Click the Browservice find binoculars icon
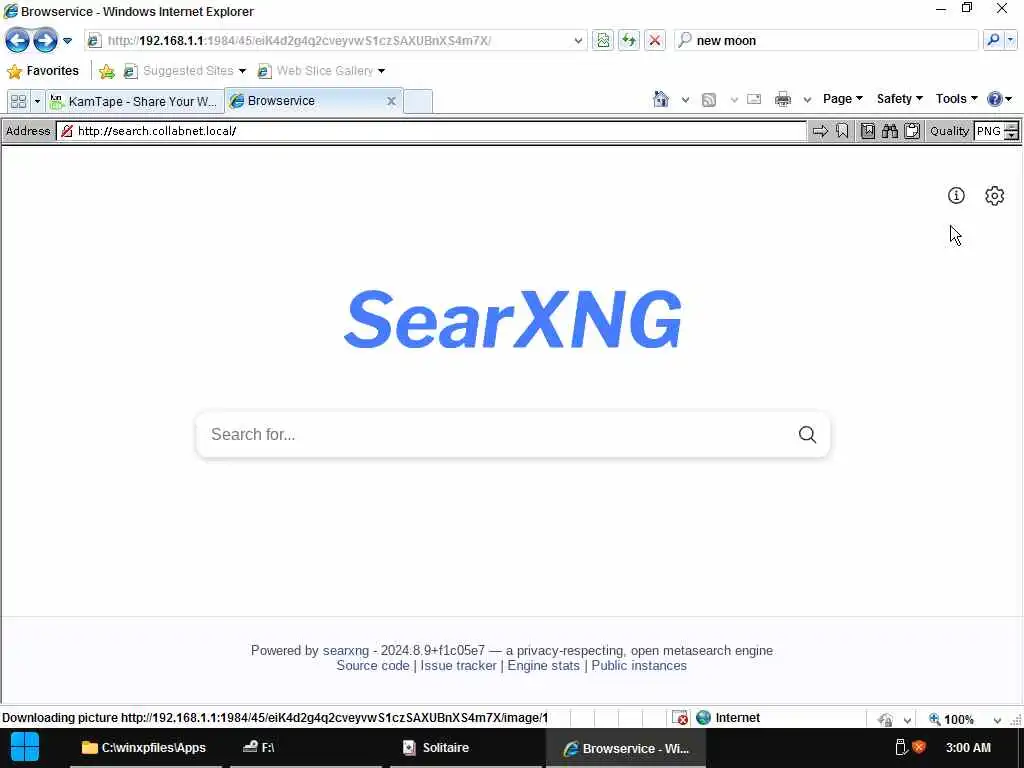This screenshot has height=768, width=1024. [890, 131]
